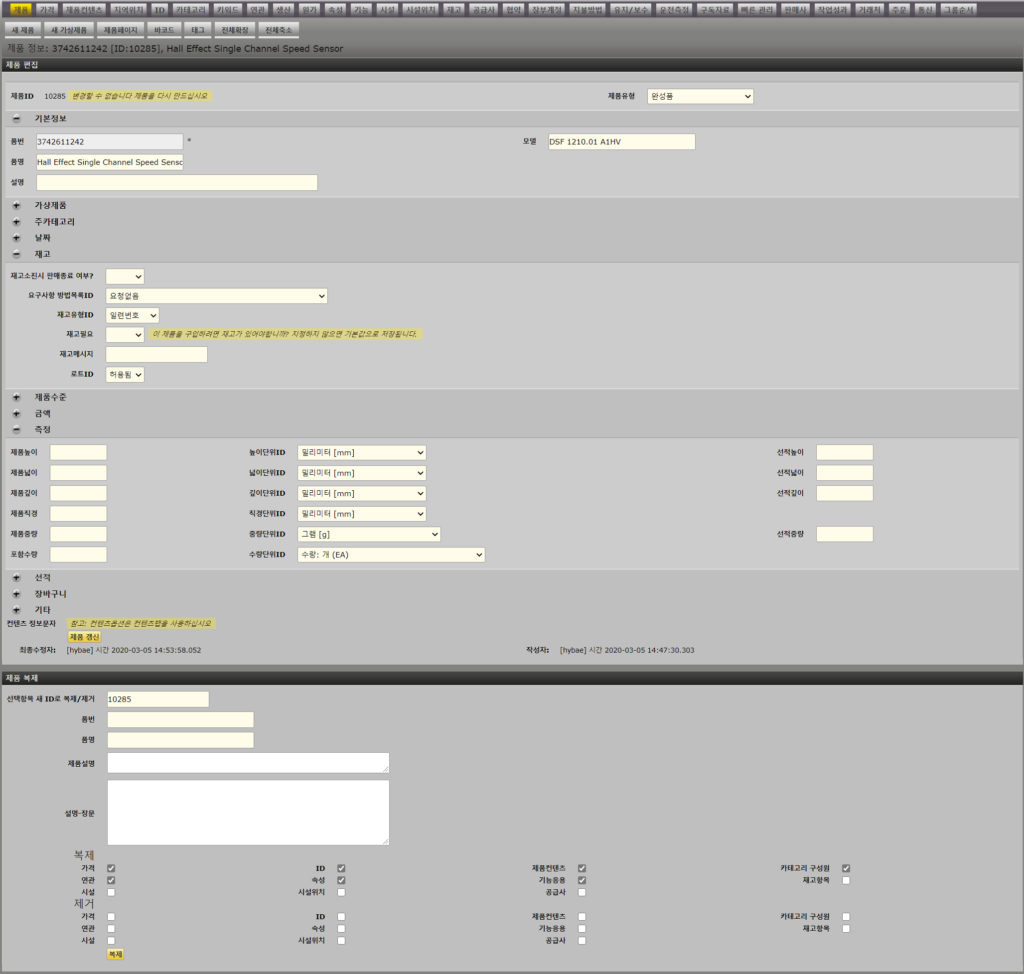Click the 모델 input field
The image size is (1024, 974).
(620, 142)
